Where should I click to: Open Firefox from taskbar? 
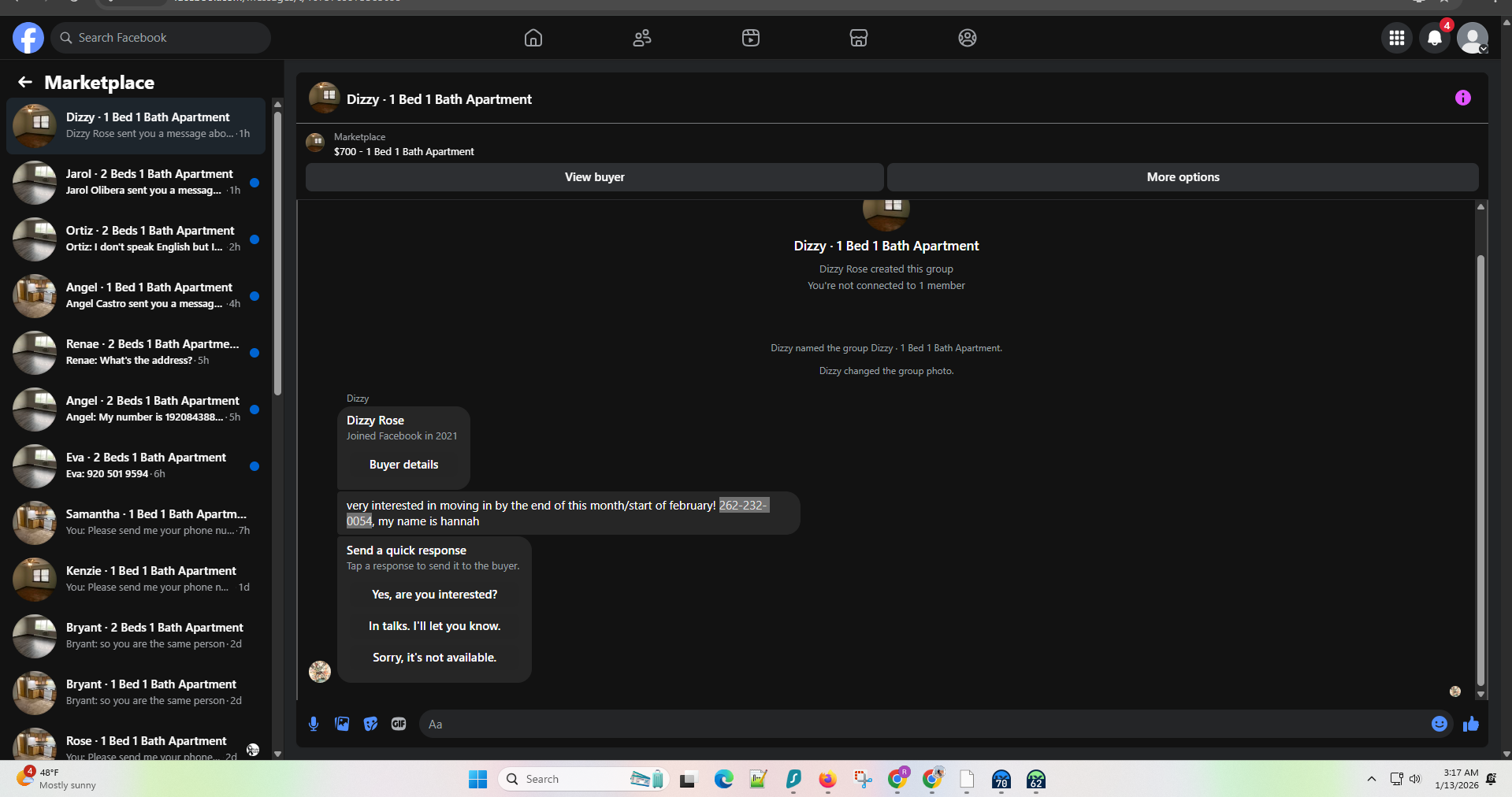pos(827,779)
